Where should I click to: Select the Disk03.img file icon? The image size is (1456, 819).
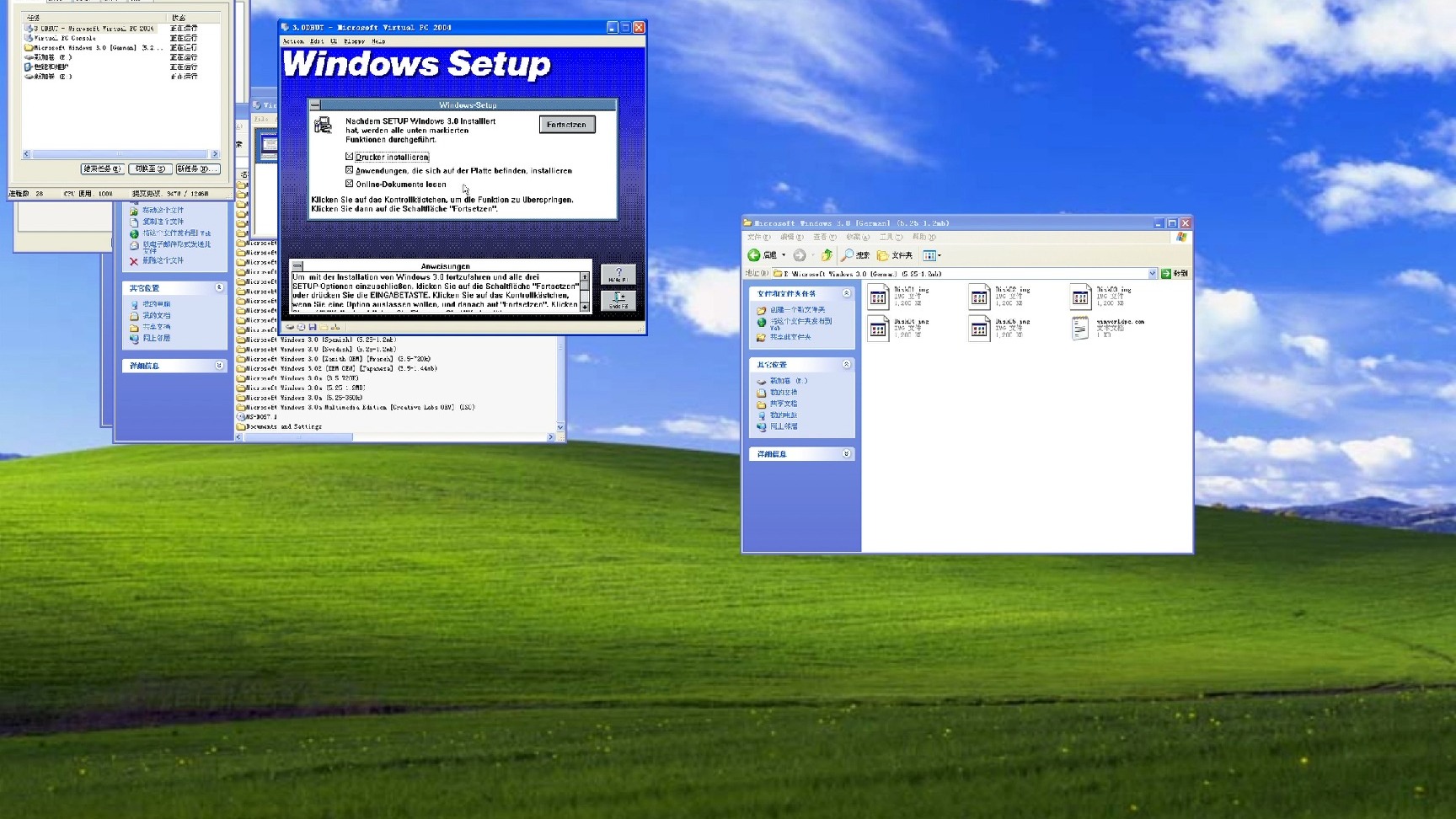click(1081, 297)
